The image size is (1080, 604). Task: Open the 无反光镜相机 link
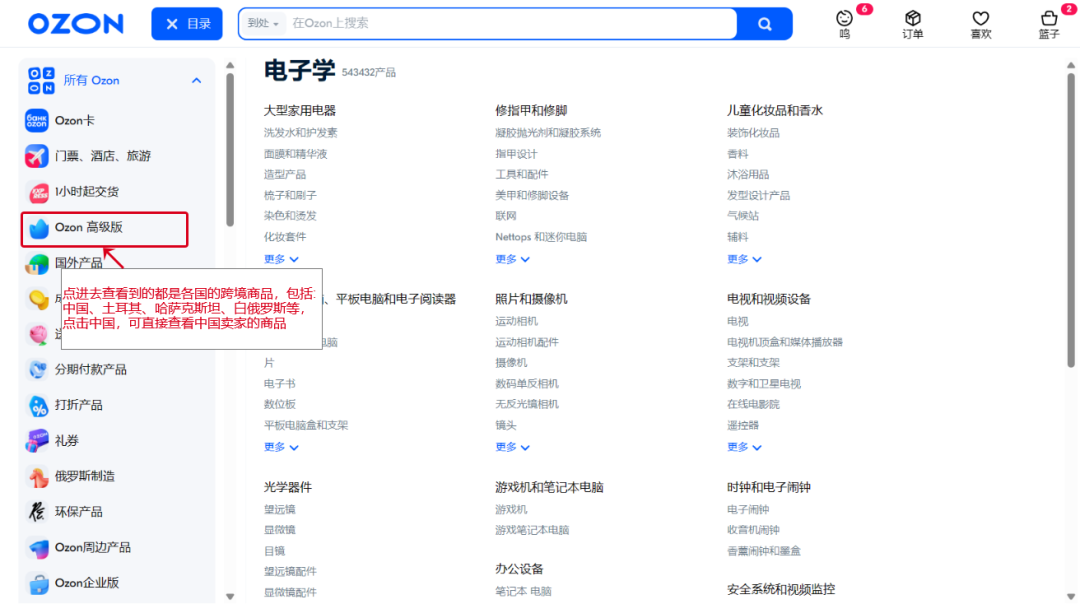coord(527,404)
